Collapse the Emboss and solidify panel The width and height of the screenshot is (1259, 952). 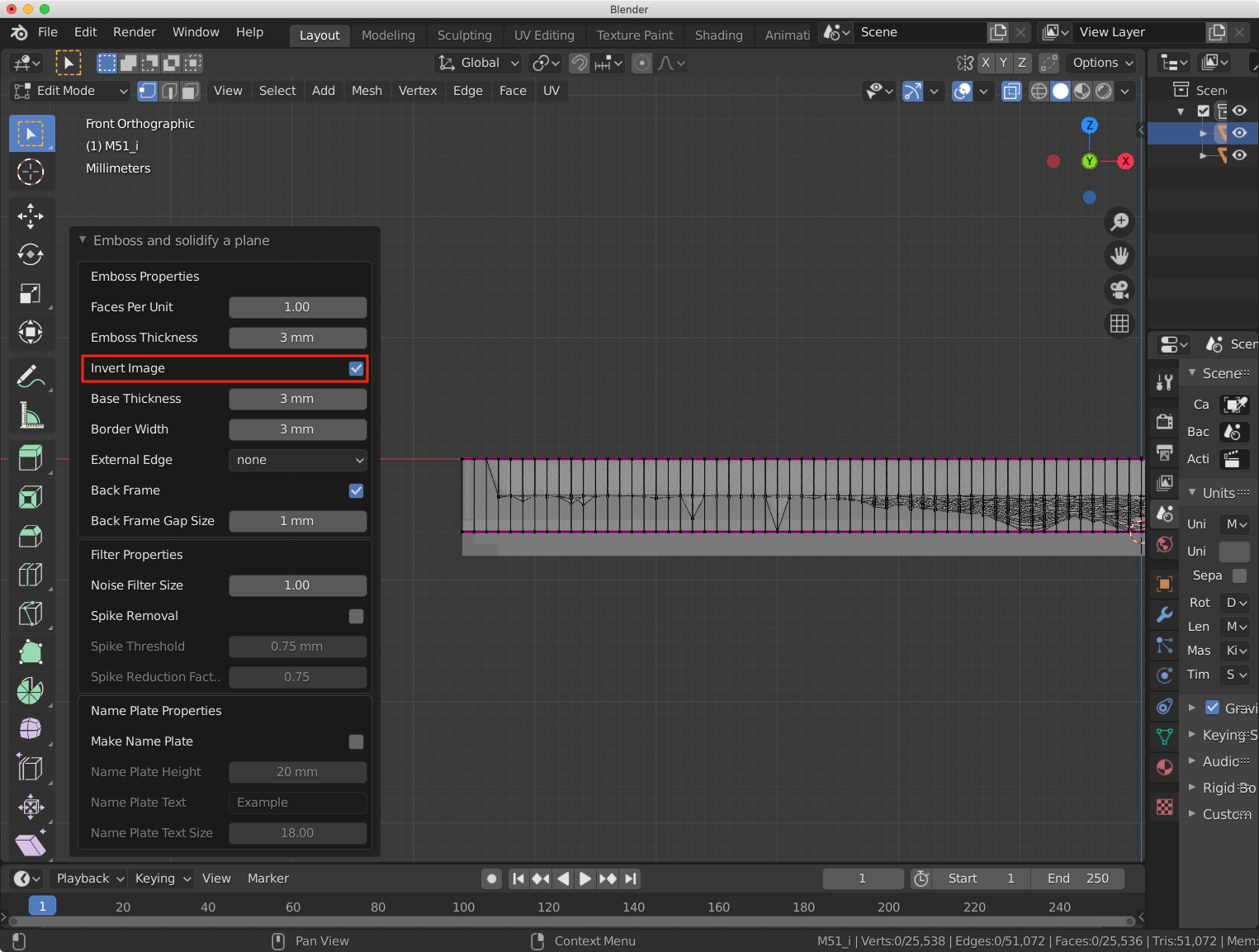click(x=83, y=240)
